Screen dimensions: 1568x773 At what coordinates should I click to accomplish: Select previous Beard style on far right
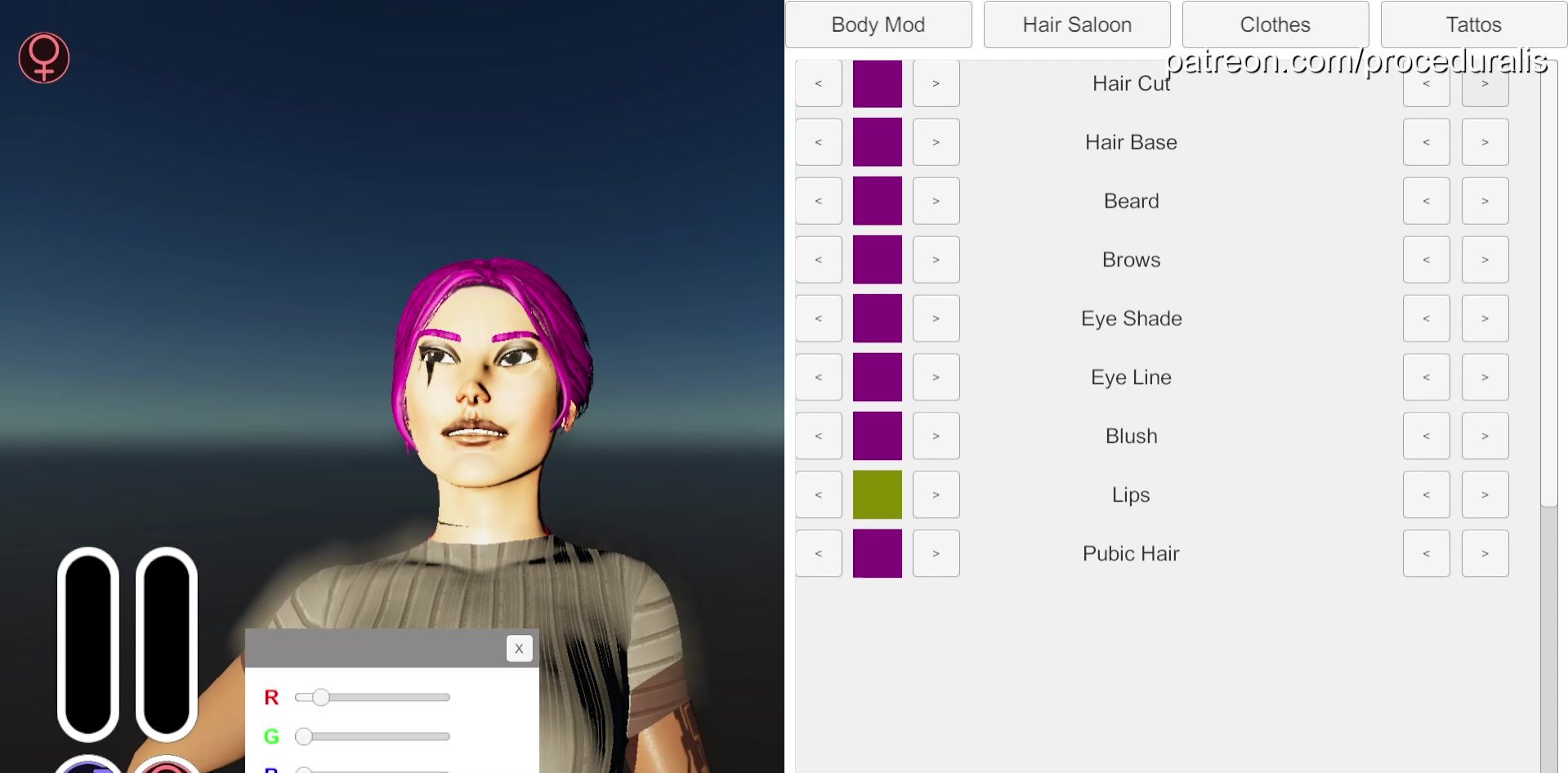pos(1426,201)
